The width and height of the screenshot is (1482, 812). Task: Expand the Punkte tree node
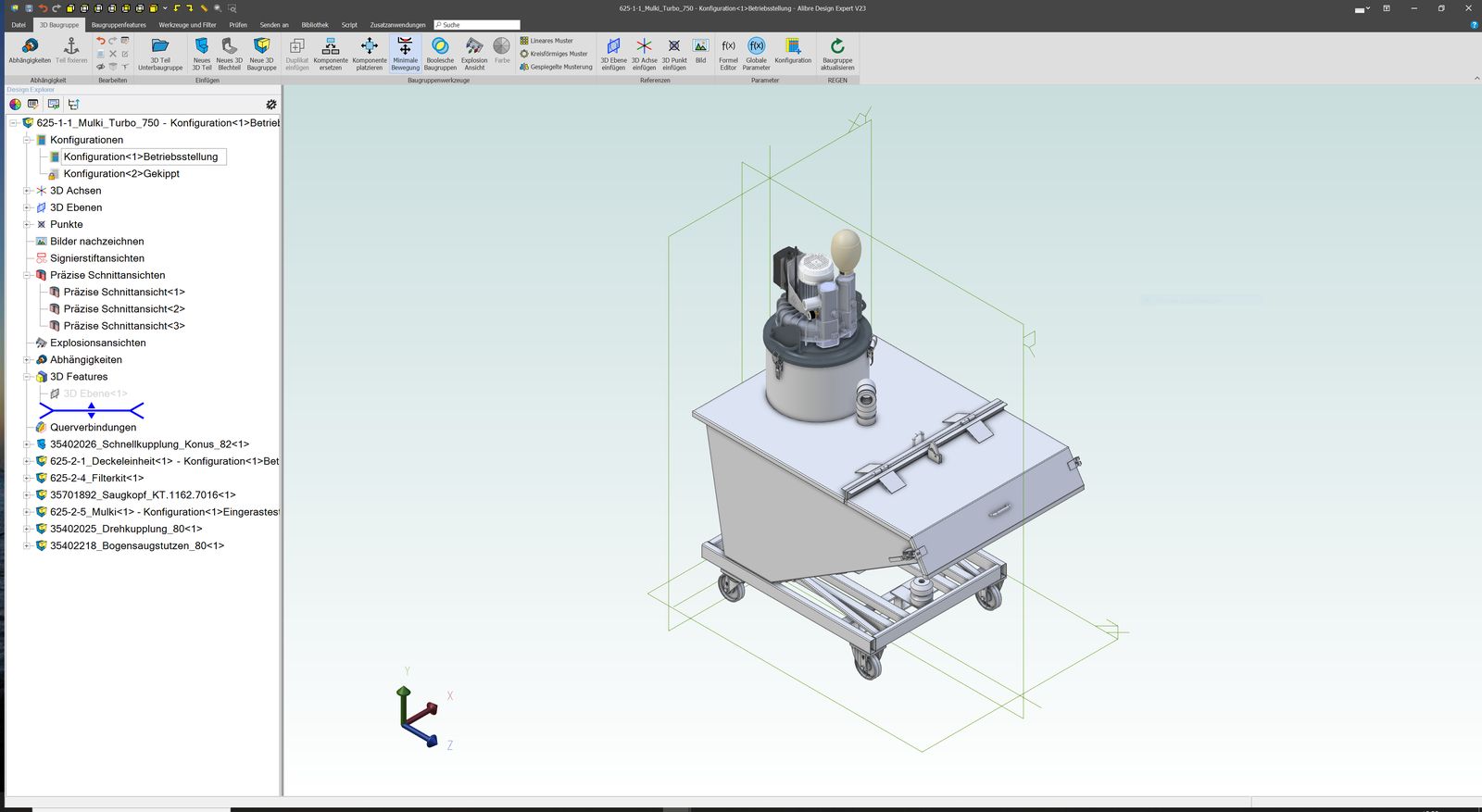[x=27, y=224]
